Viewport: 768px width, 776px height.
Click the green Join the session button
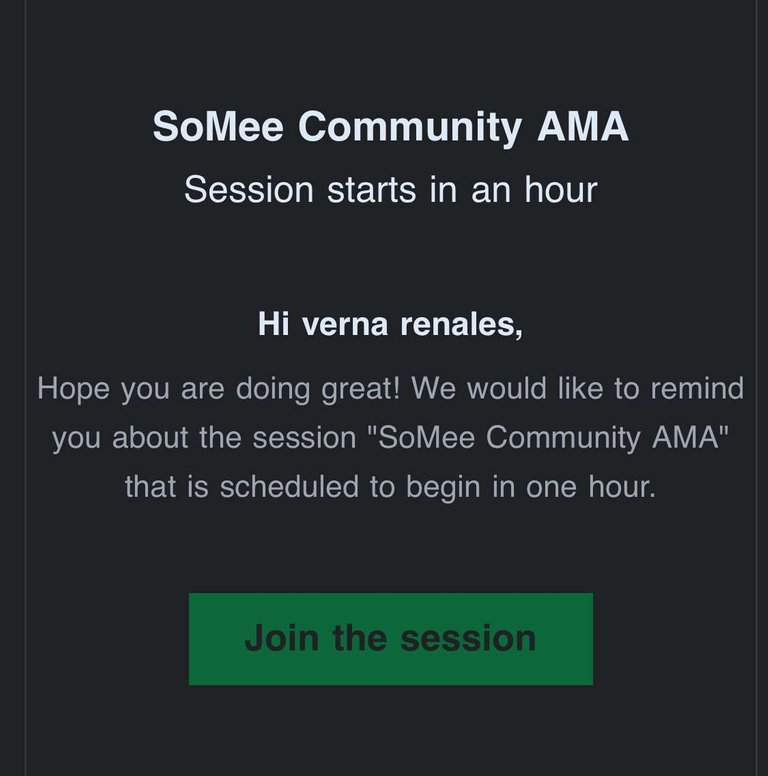390,638
